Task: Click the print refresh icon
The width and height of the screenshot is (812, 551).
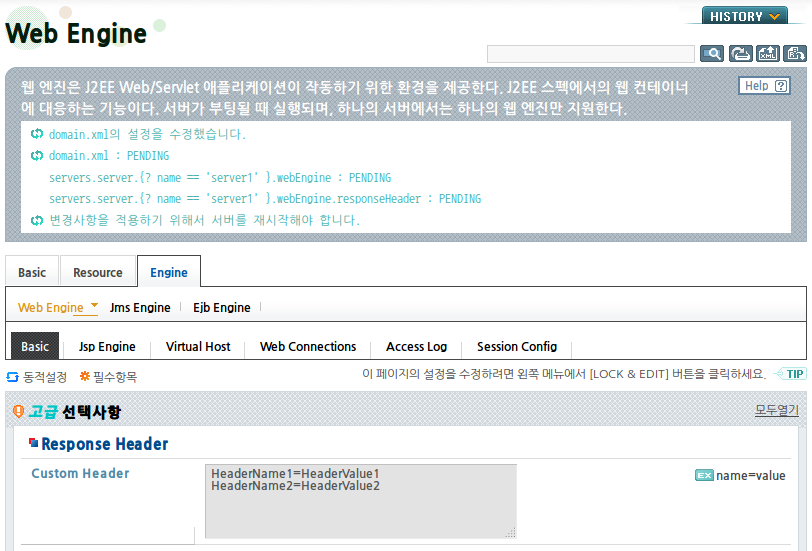Action: [741, 53]
